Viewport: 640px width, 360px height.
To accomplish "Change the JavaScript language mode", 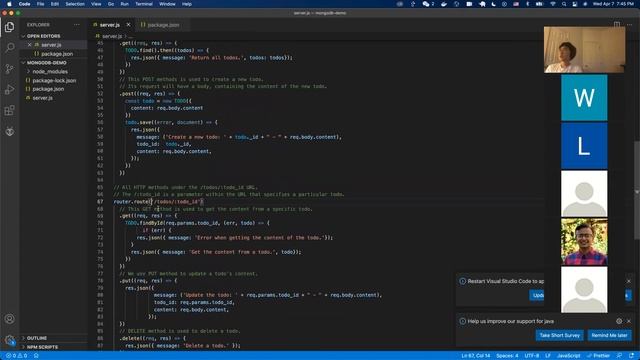I will click(569, 356).
